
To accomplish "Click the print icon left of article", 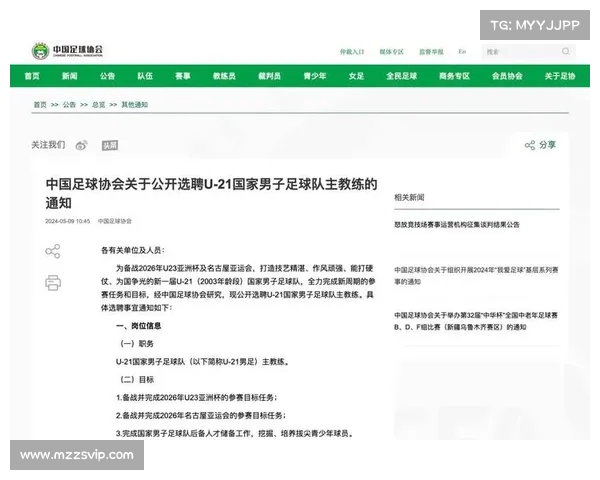I will pos(53,283).
